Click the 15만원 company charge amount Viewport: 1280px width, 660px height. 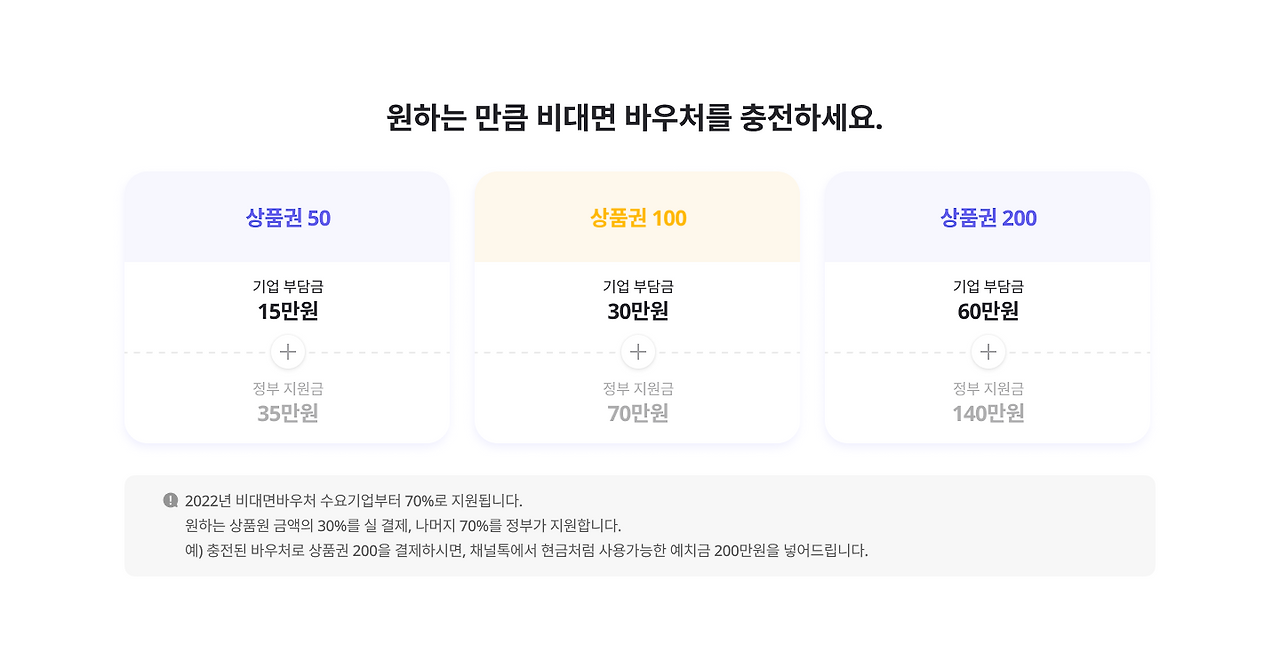tap(288, 311)
